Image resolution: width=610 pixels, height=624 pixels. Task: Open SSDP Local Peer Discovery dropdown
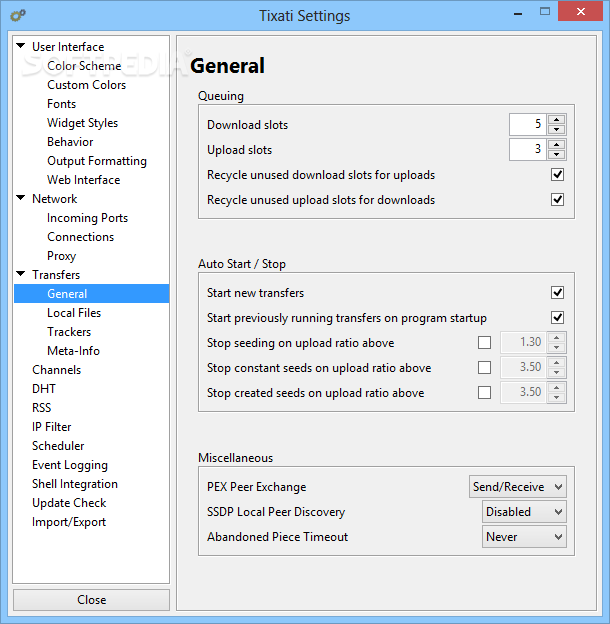pyautogui.click(x=524, y=511)
